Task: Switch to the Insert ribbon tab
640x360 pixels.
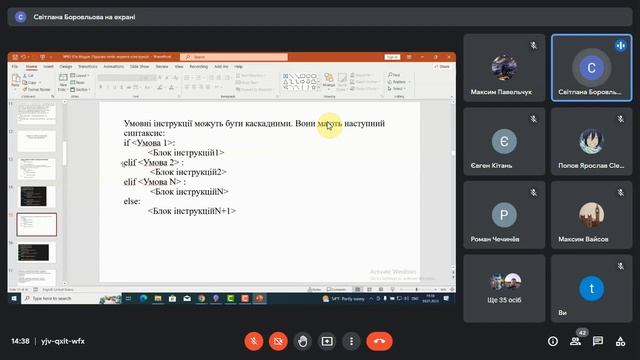Action: pyautogui.click(x=49, y=66)
